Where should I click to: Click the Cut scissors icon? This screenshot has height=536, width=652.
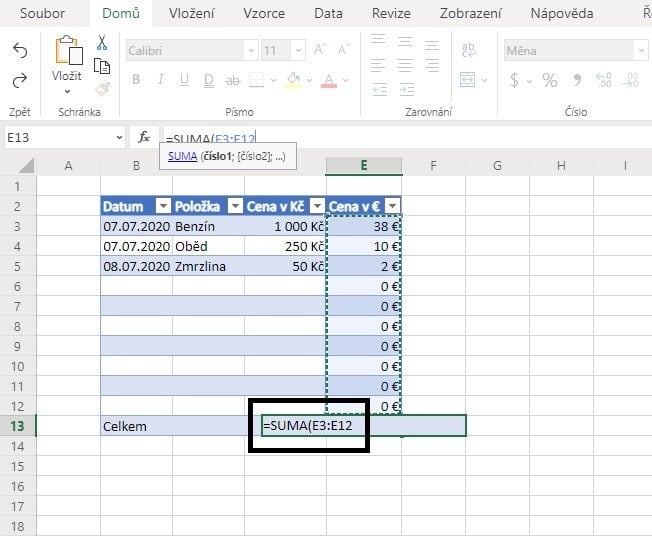tap(102, 43)
